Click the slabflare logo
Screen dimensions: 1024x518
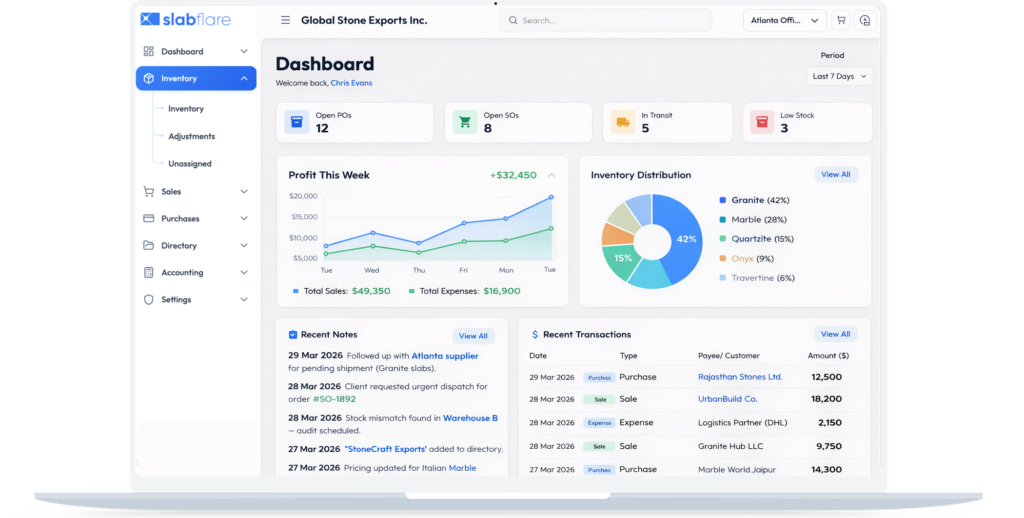click(x=185, y=20)
